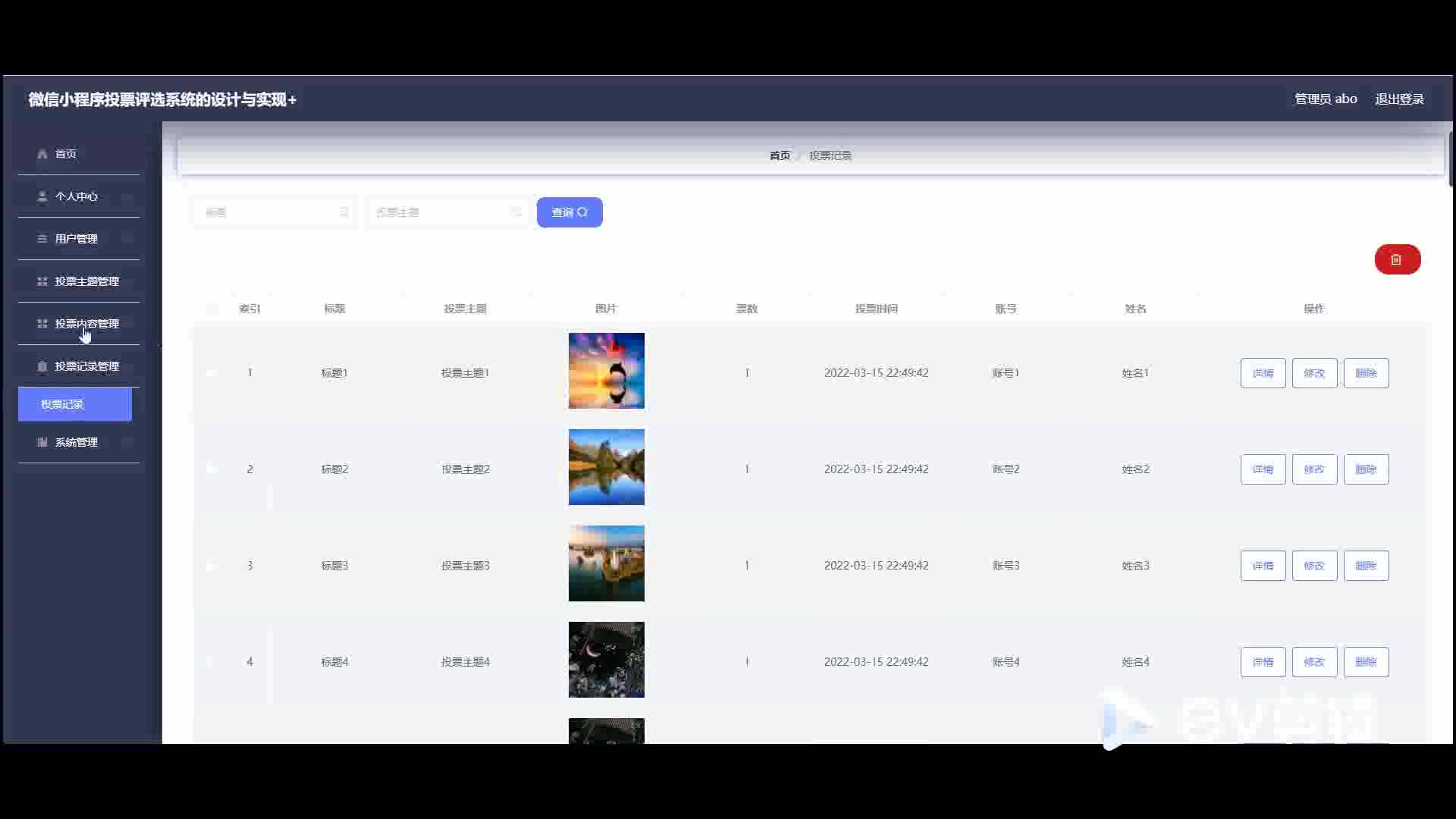The width and height of the screenshot is (1456, 819).
Task: Tick the checkbox for row 标题4
Action: pyautogui.click(x=212, y=662)
